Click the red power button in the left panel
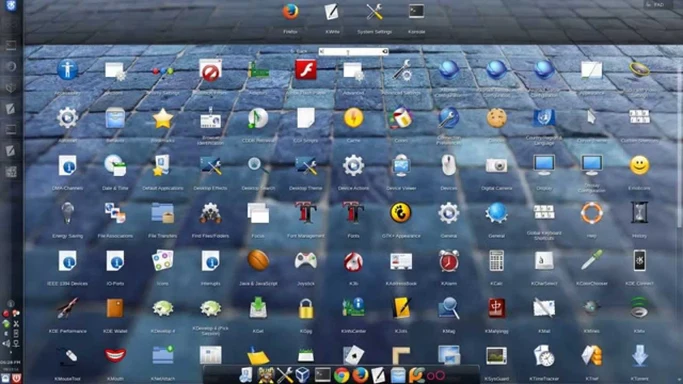Screen dimensions: 683x384 (17, 378)
